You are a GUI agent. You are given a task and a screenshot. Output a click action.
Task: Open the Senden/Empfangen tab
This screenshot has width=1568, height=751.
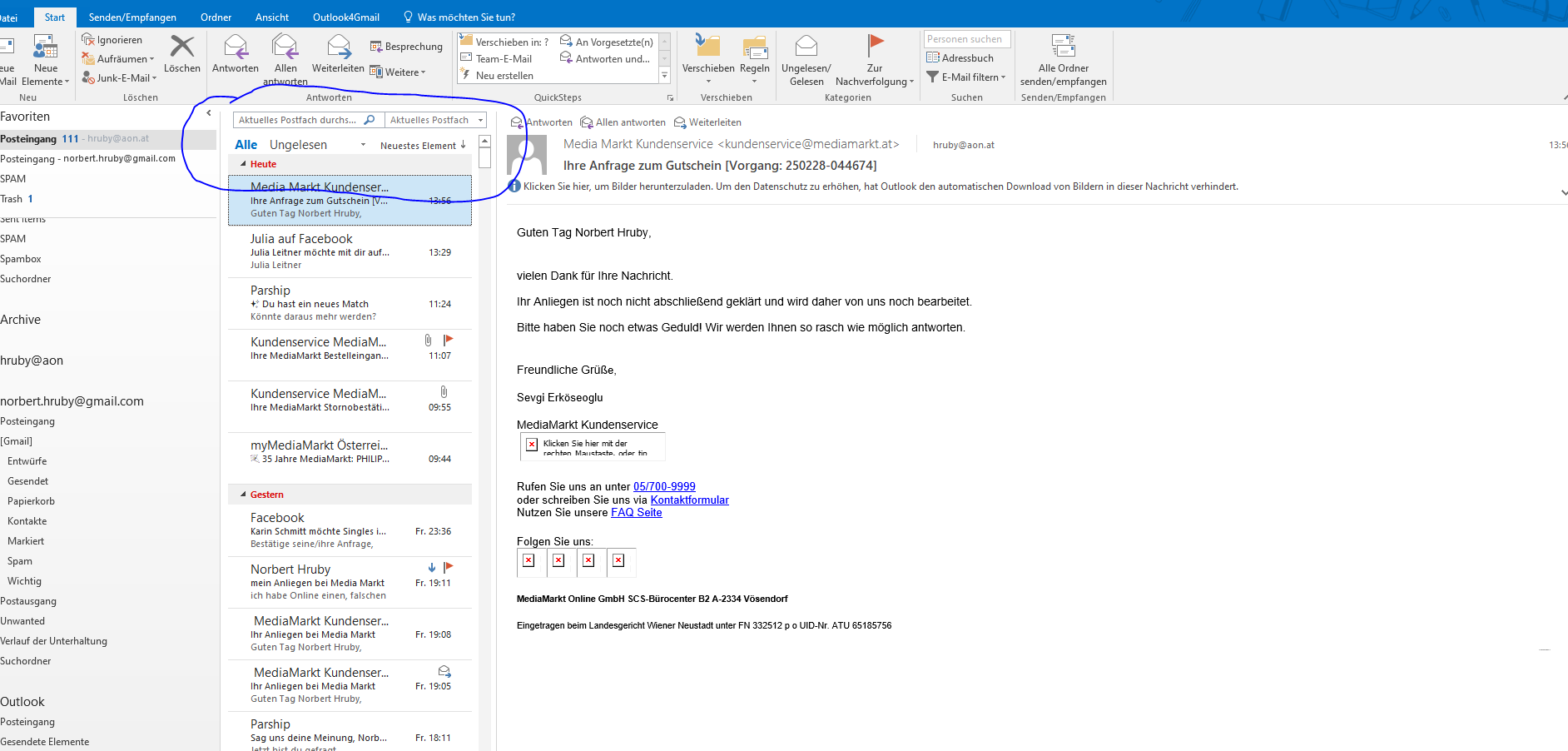[x=132, y=17]
